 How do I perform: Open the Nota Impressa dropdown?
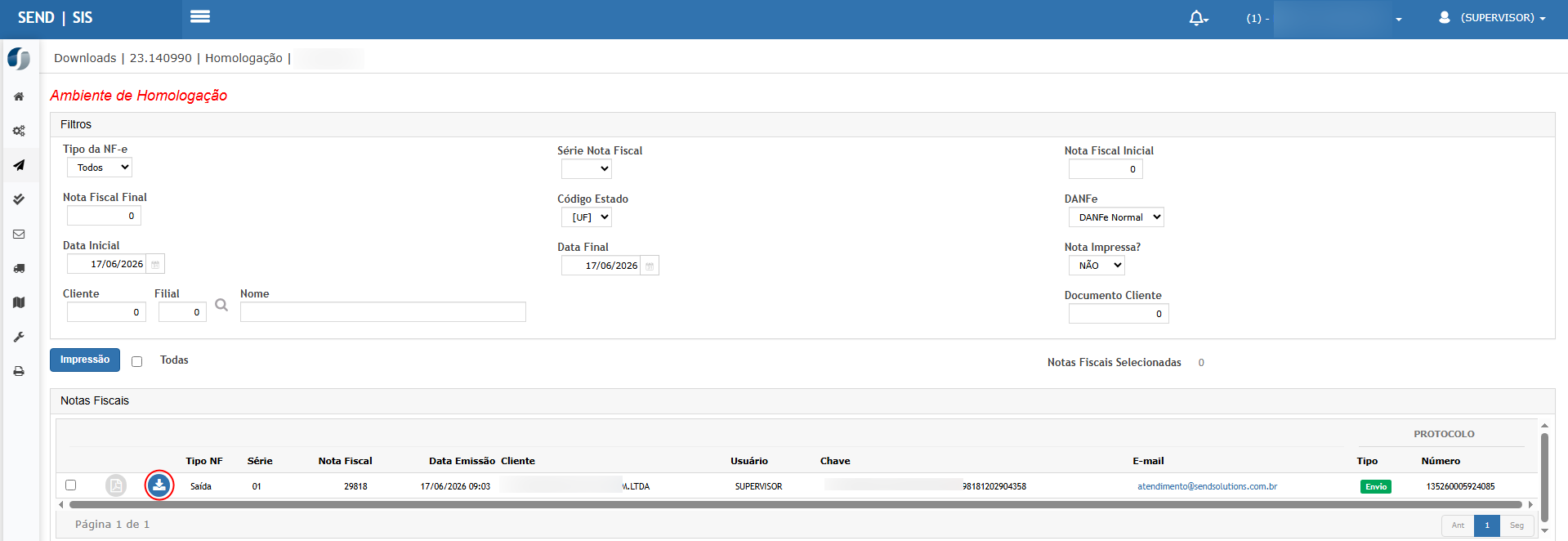1097,266
